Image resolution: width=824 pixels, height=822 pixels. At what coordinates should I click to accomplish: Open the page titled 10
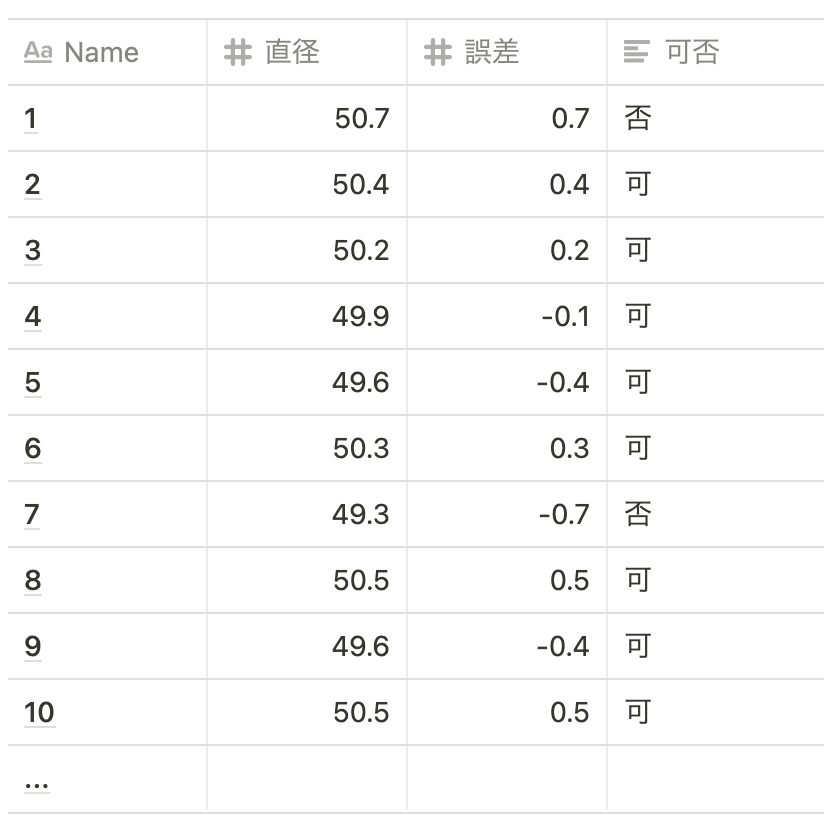pyautogui.click(x=39, y=712)
